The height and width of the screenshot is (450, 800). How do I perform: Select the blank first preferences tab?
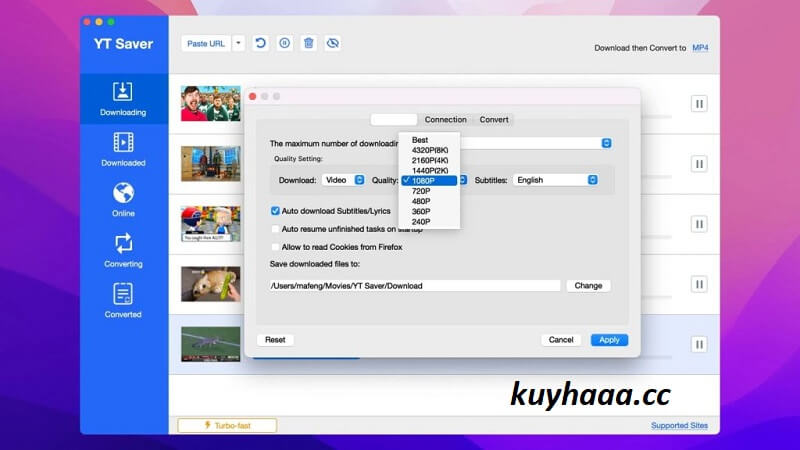pyautogui.click(x=394, y=119)
